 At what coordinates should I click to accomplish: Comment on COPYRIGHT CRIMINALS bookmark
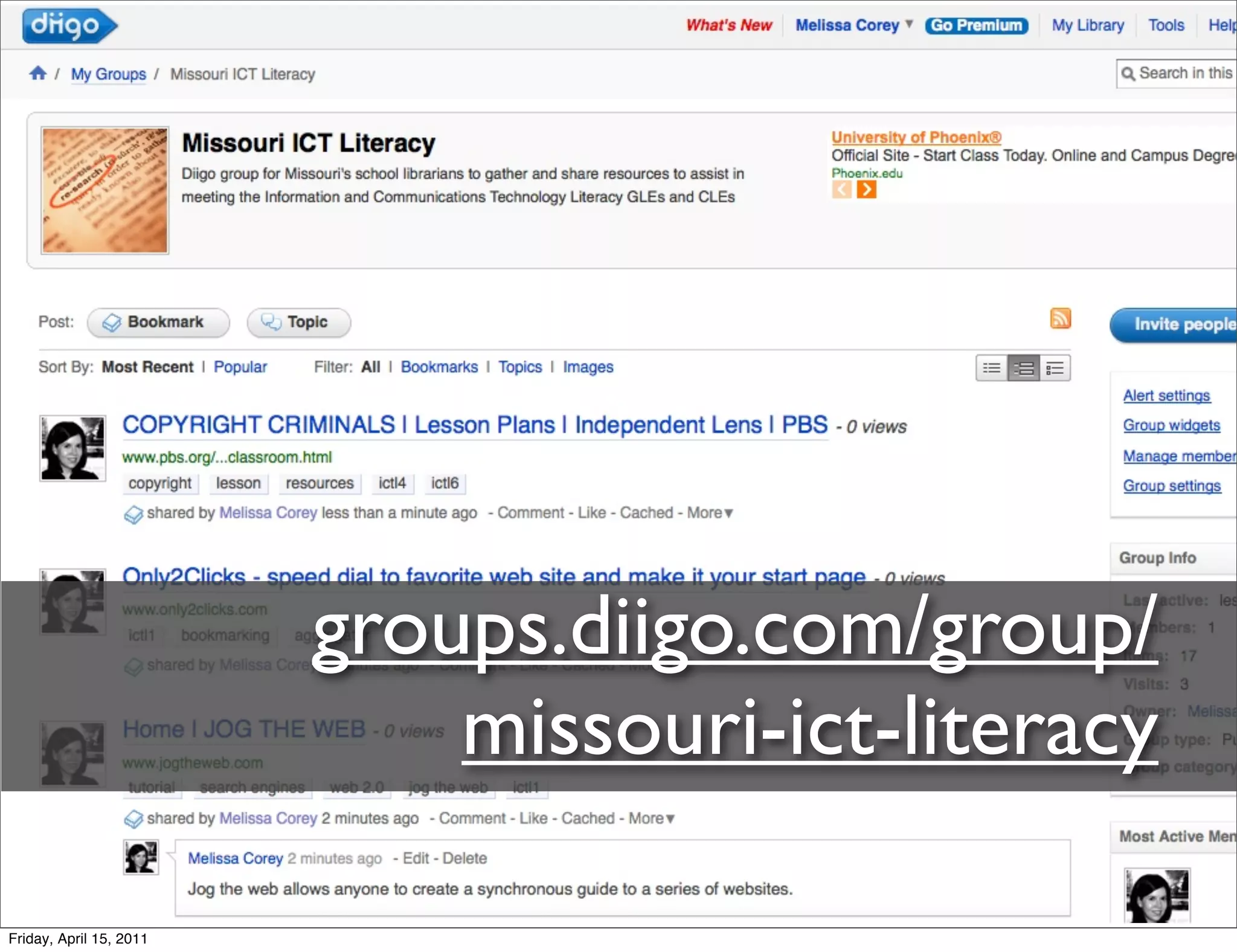click(531, 513)
